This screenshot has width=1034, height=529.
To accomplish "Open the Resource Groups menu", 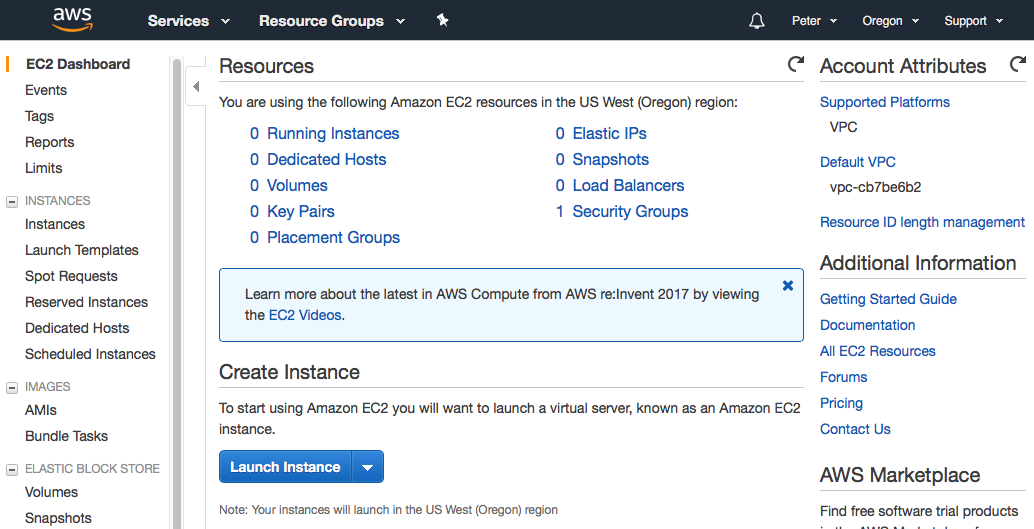I will [331, 21].
